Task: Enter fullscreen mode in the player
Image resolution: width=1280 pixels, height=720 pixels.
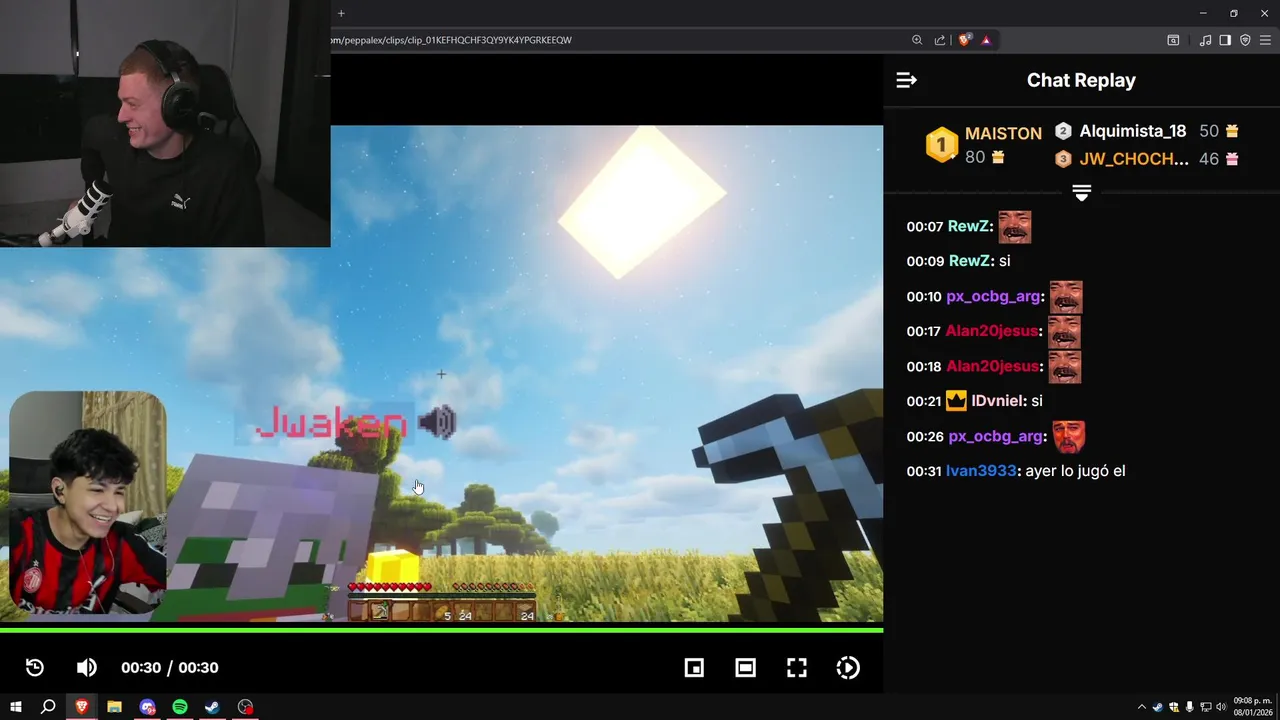Action: point(797,668)
